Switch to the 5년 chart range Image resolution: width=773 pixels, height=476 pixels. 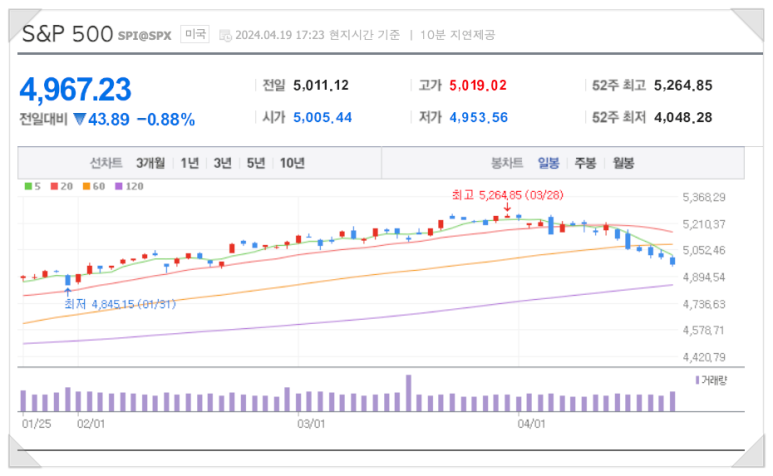coord(256,163)
